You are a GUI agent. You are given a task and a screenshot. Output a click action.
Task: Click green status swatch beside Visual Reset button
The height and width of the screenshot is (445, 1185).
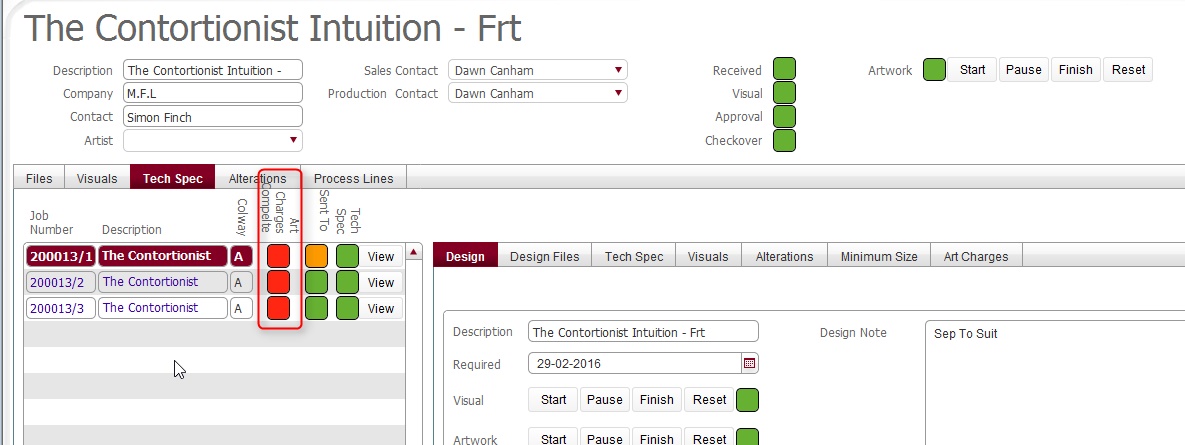click(747, 400)
